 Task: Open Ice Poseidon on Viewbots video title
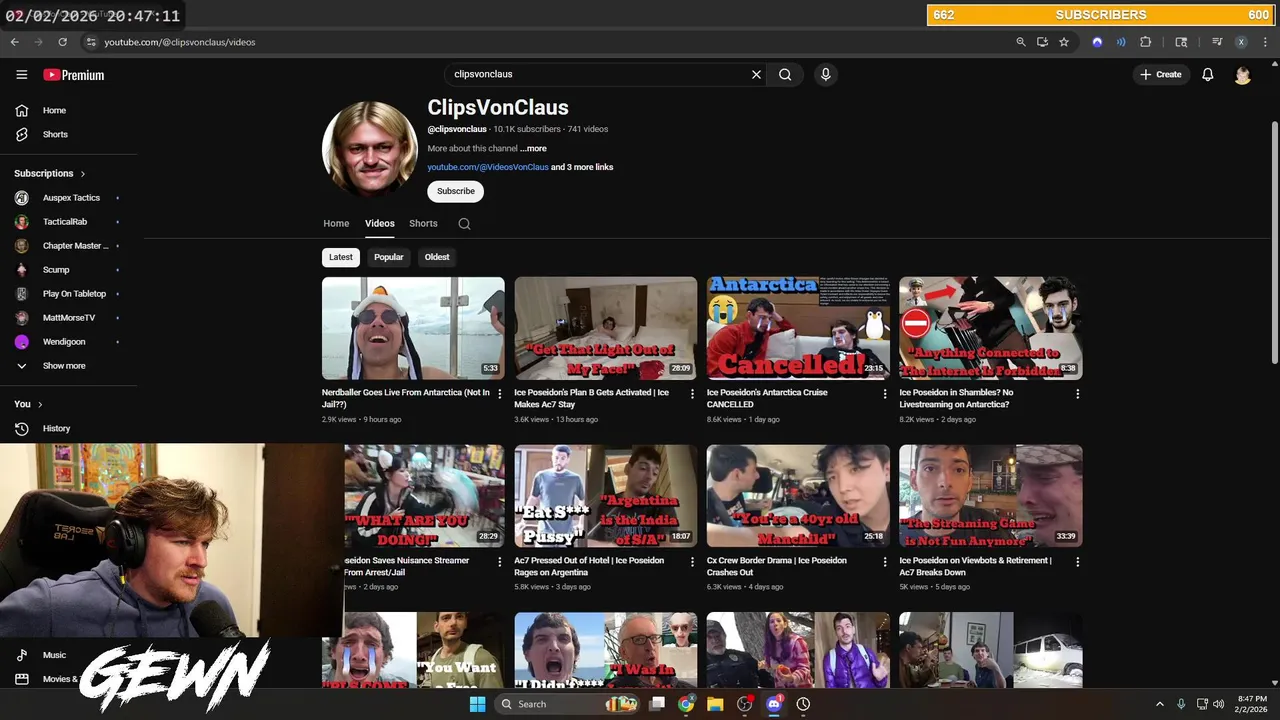tap(975, 566)
